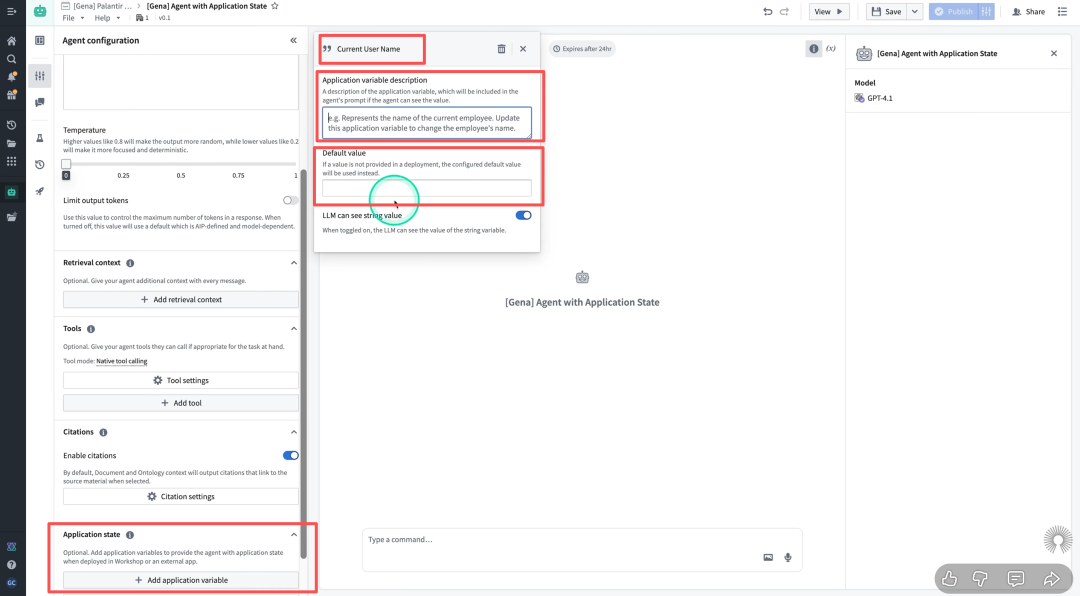
Task: Share the agent
Action: click(1028, 12)
